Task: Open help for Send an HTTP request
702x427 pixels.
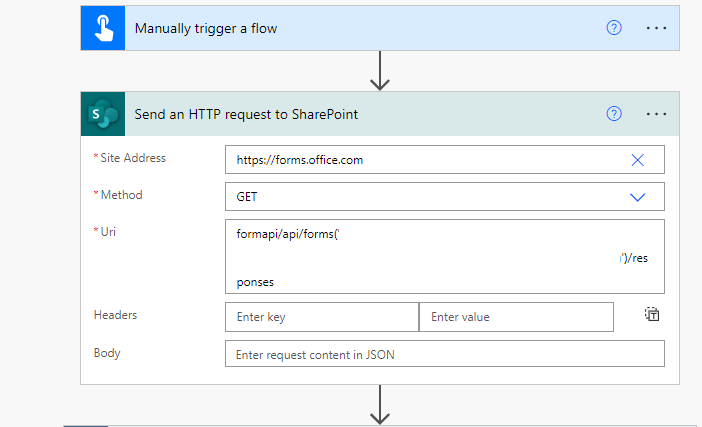Action: [614, 114]
